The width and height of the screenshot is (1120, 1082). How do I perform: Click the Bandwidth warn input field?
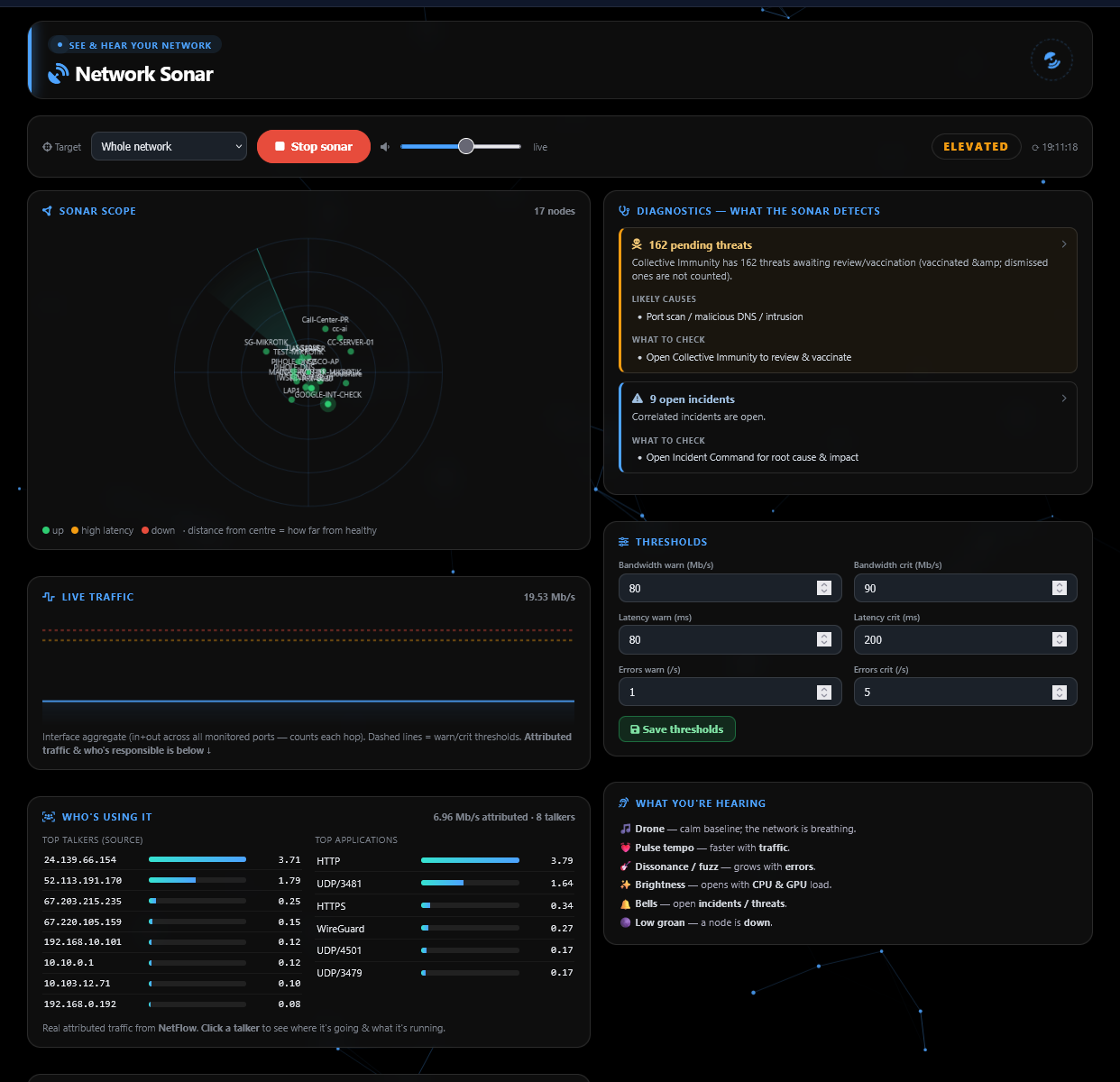tap(730, 588)
